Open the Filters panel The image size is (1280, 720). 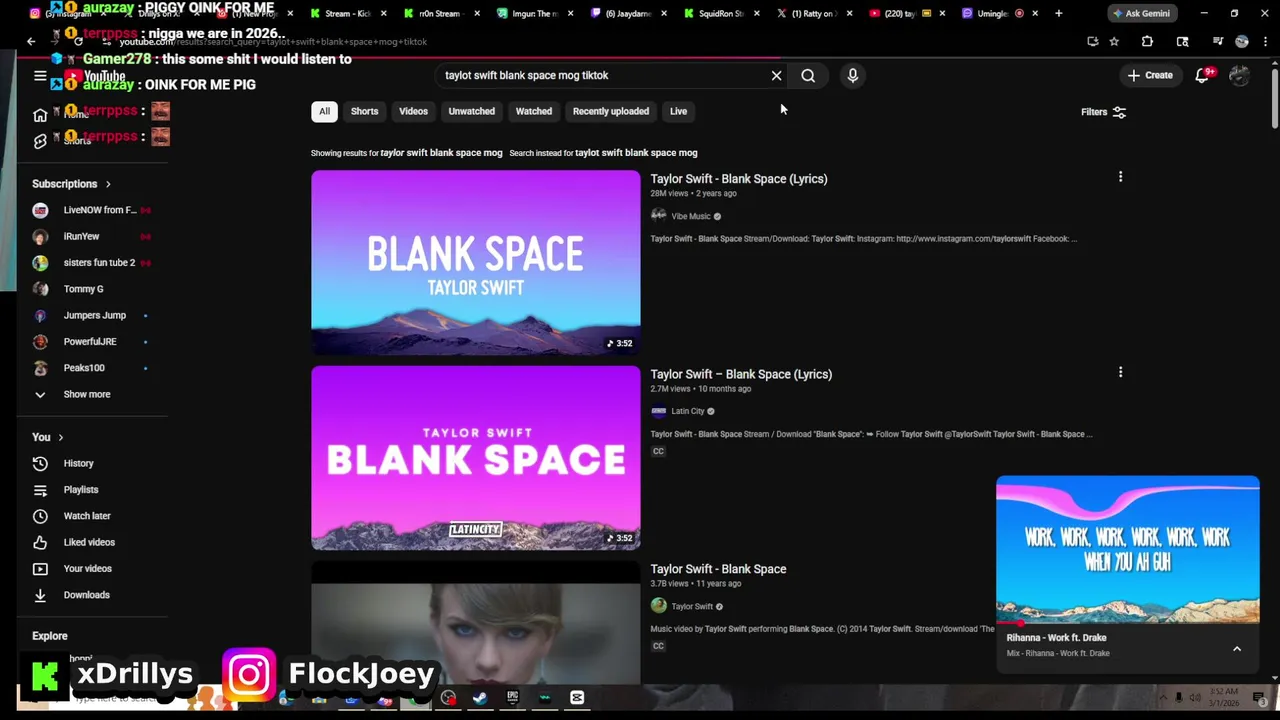(x=1104, y=112)
